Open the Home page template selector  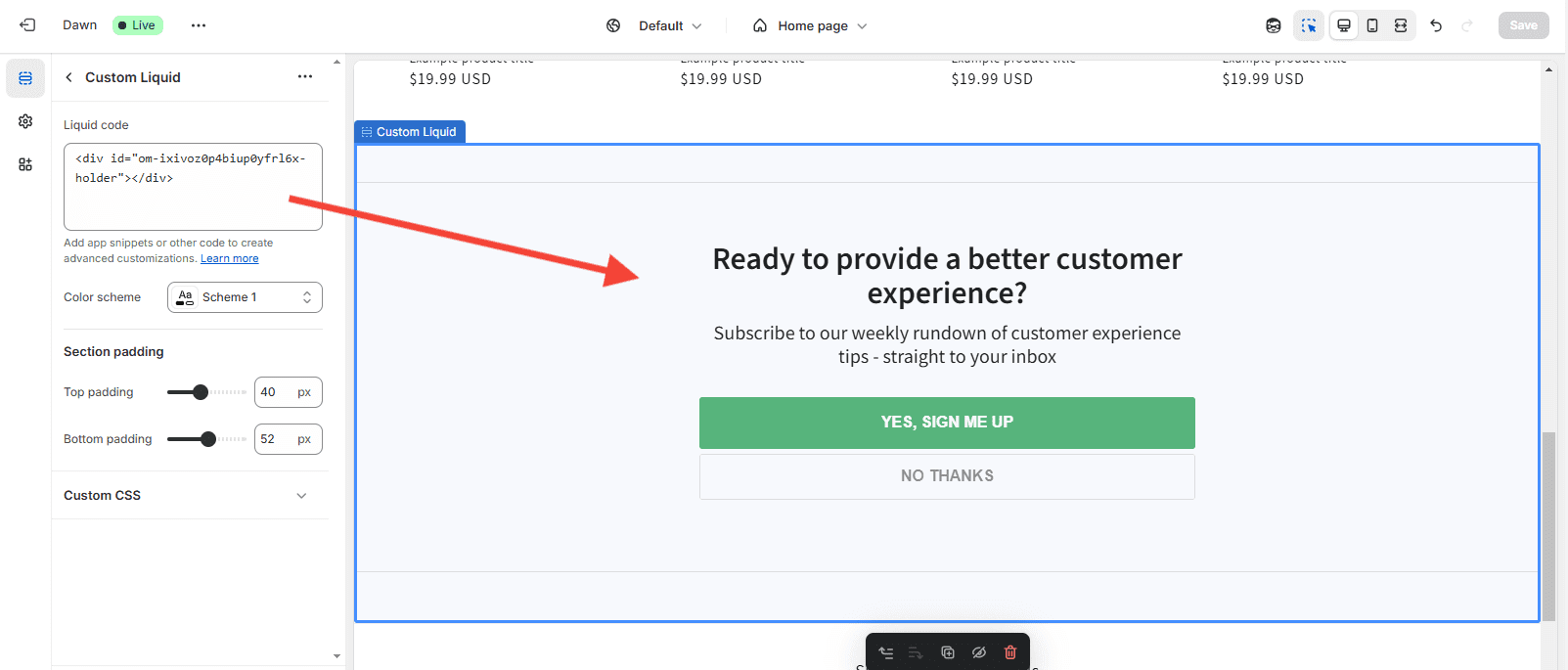810,25
